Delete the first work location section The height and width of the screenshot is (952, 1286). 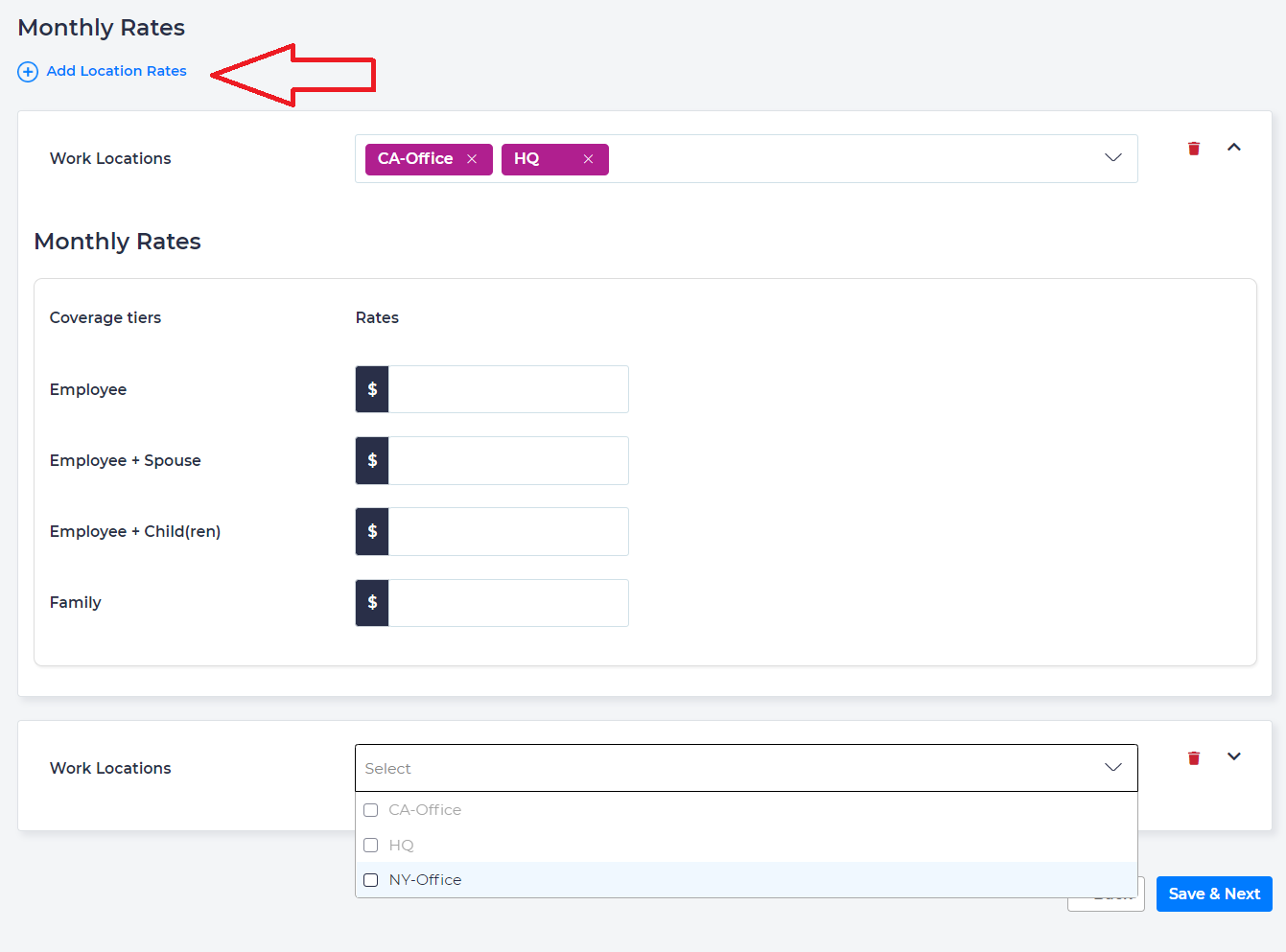[x=1194, y=149]
